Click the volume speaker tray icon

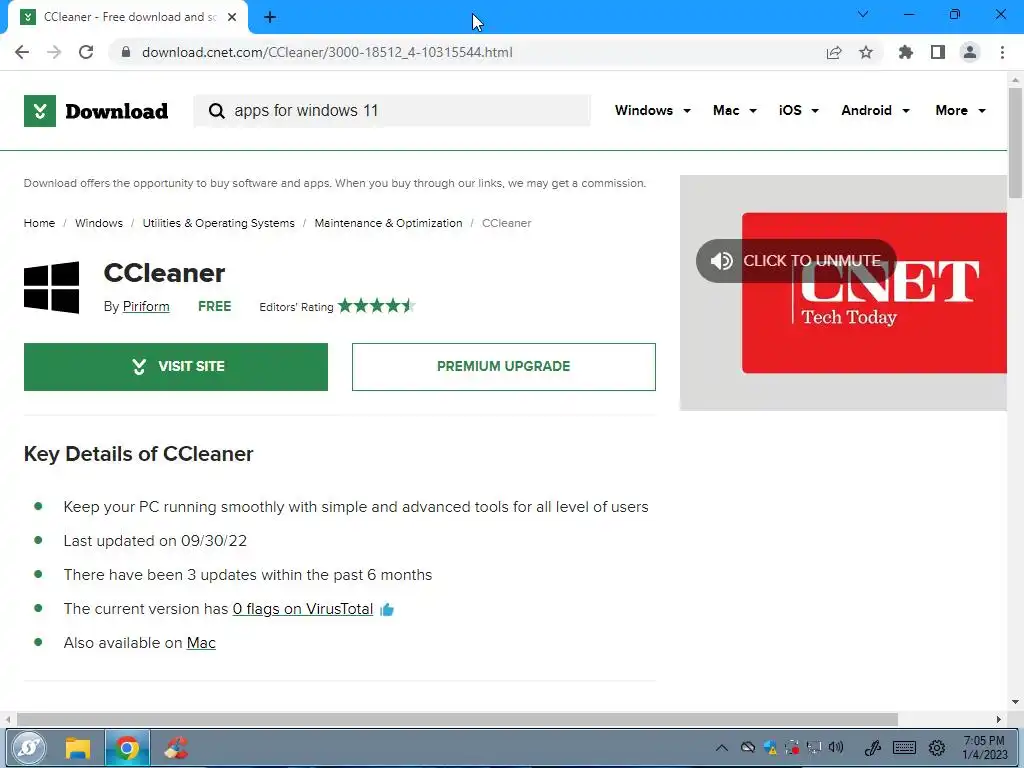pos(835,747)
